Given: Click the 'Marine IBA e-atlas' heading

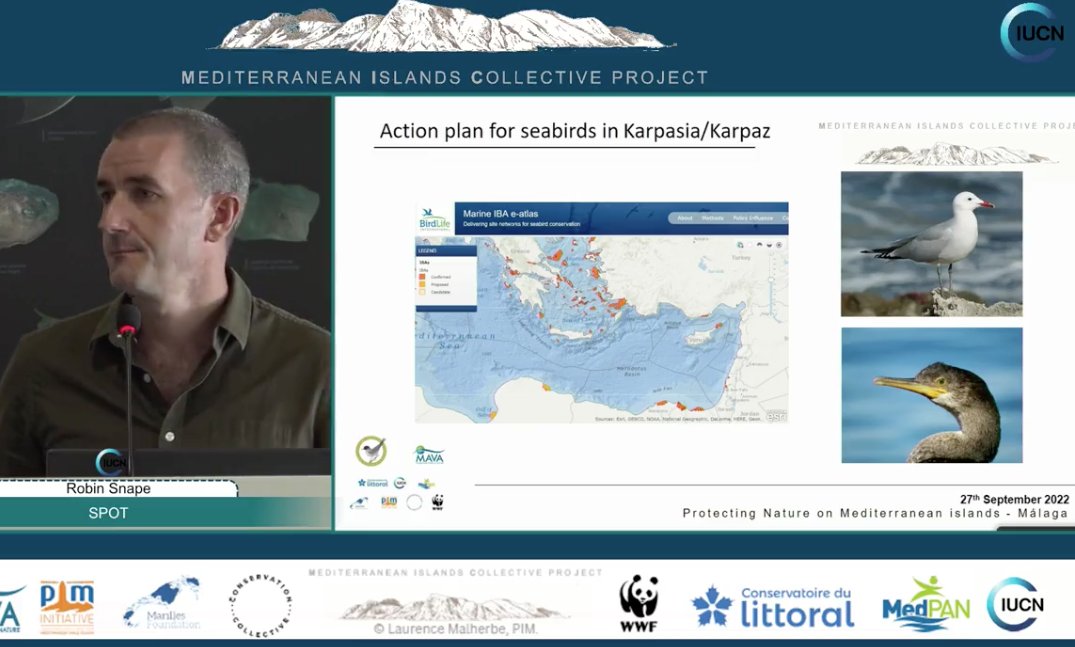Looking at the screenshot, I should coord(501,214).
